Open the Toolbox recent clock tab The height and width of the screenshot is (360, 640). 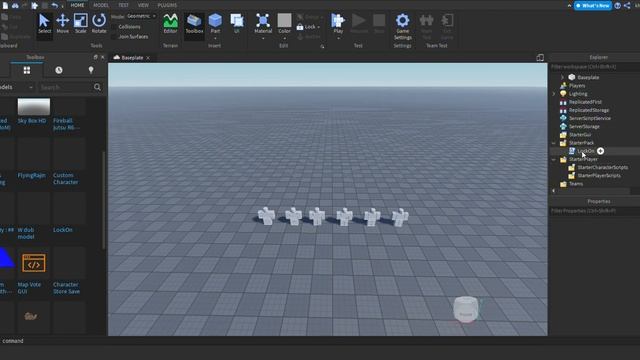pyautogui.click(x=59, y=70)
